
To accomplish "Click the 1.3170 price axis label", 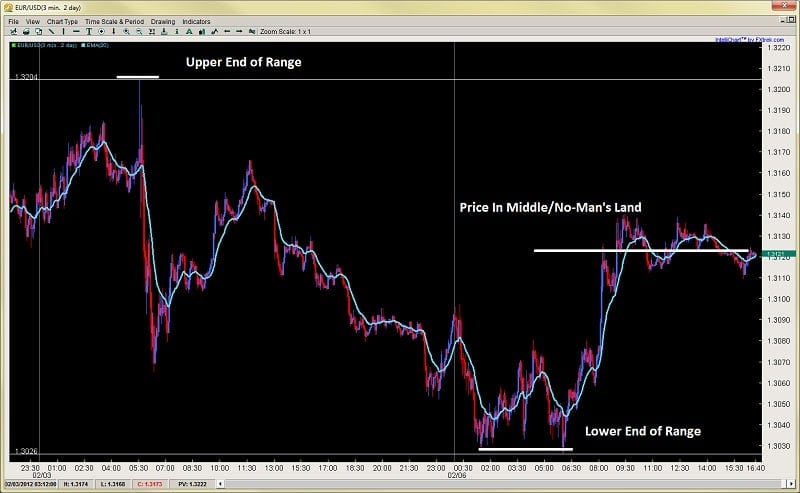I will pyautogui.click(x=778, y=152).
